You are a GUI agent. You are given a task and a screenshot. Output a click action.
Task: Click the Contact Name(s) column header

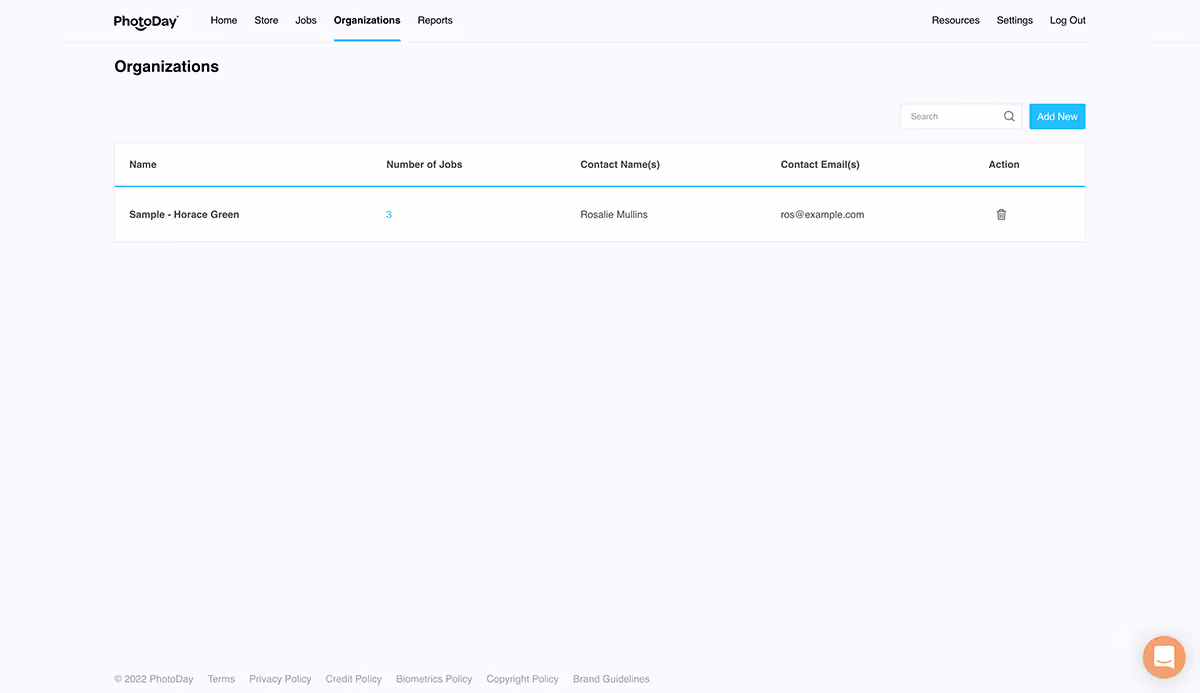click(620, 164)
